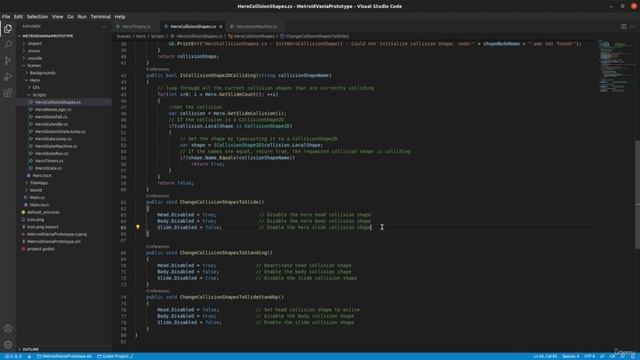Open icon.png file

pyautogui.click(x=35, y=220)
